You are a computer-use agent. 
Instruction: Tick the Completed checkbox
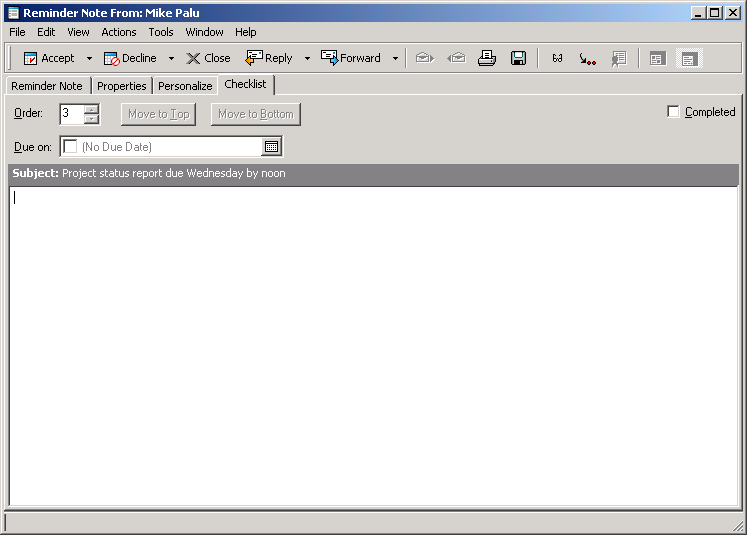coord(673,112)
